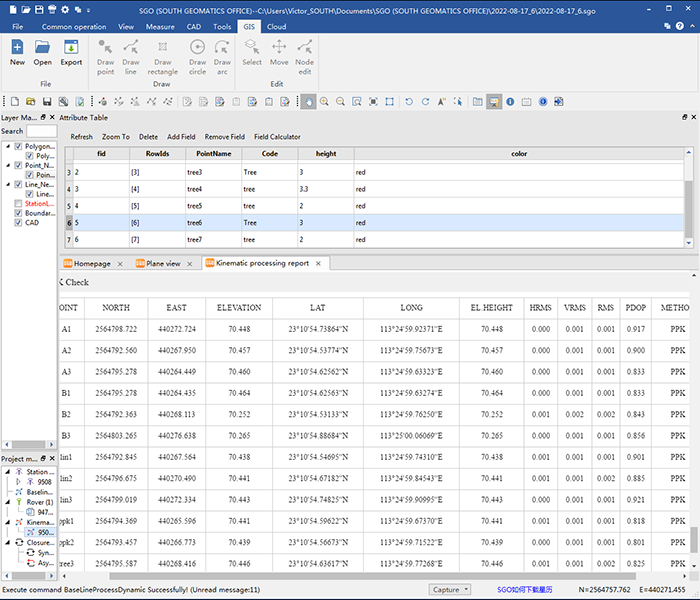This screenshot has height=600, width=700.
Task: Click the Layer Manager Search field
Action: click(x=42, y=131)
